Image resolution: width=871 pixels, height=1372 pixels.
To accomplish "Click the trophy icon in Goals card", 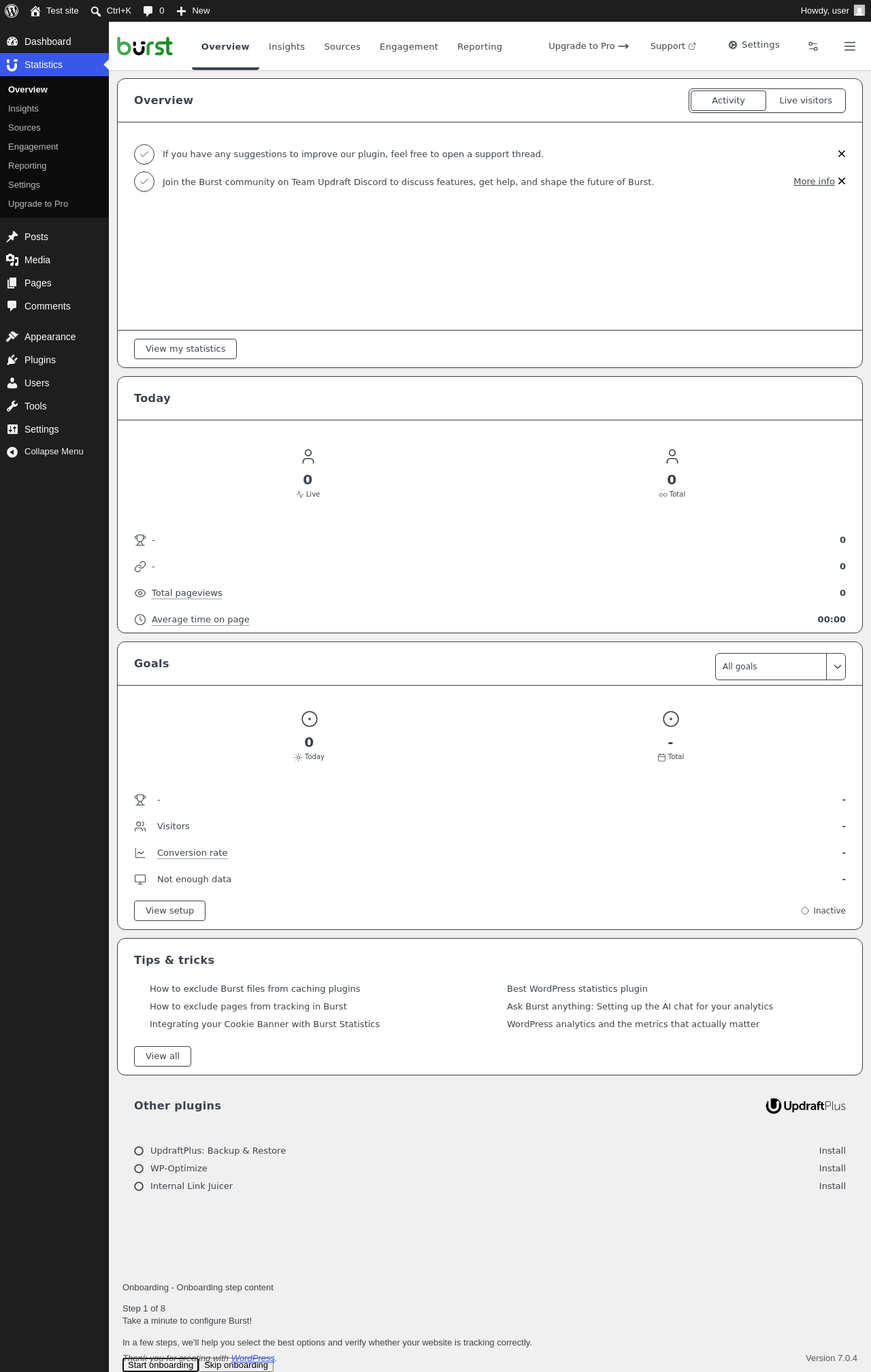I will pyautogui.click(x=140, y=800).
